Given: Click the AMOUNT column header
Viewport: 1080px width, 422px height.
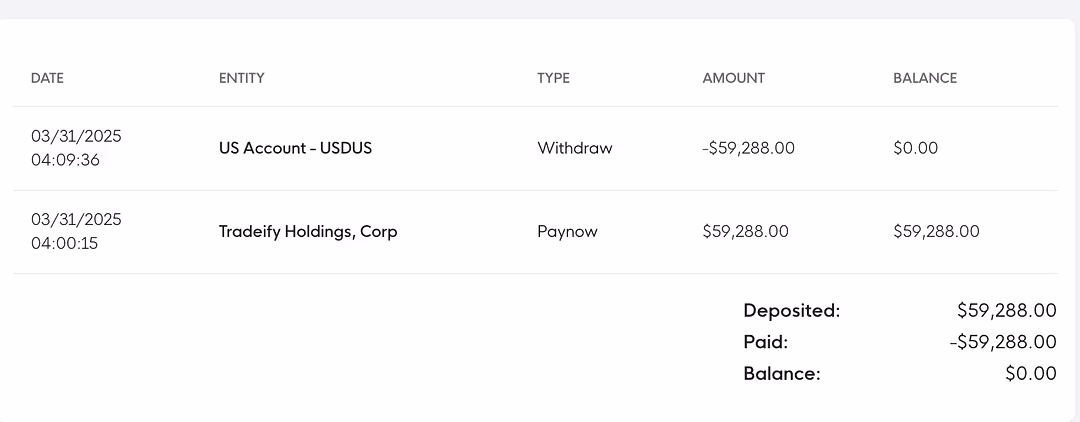Looking at the screenshot, I should tap(734, 78).
